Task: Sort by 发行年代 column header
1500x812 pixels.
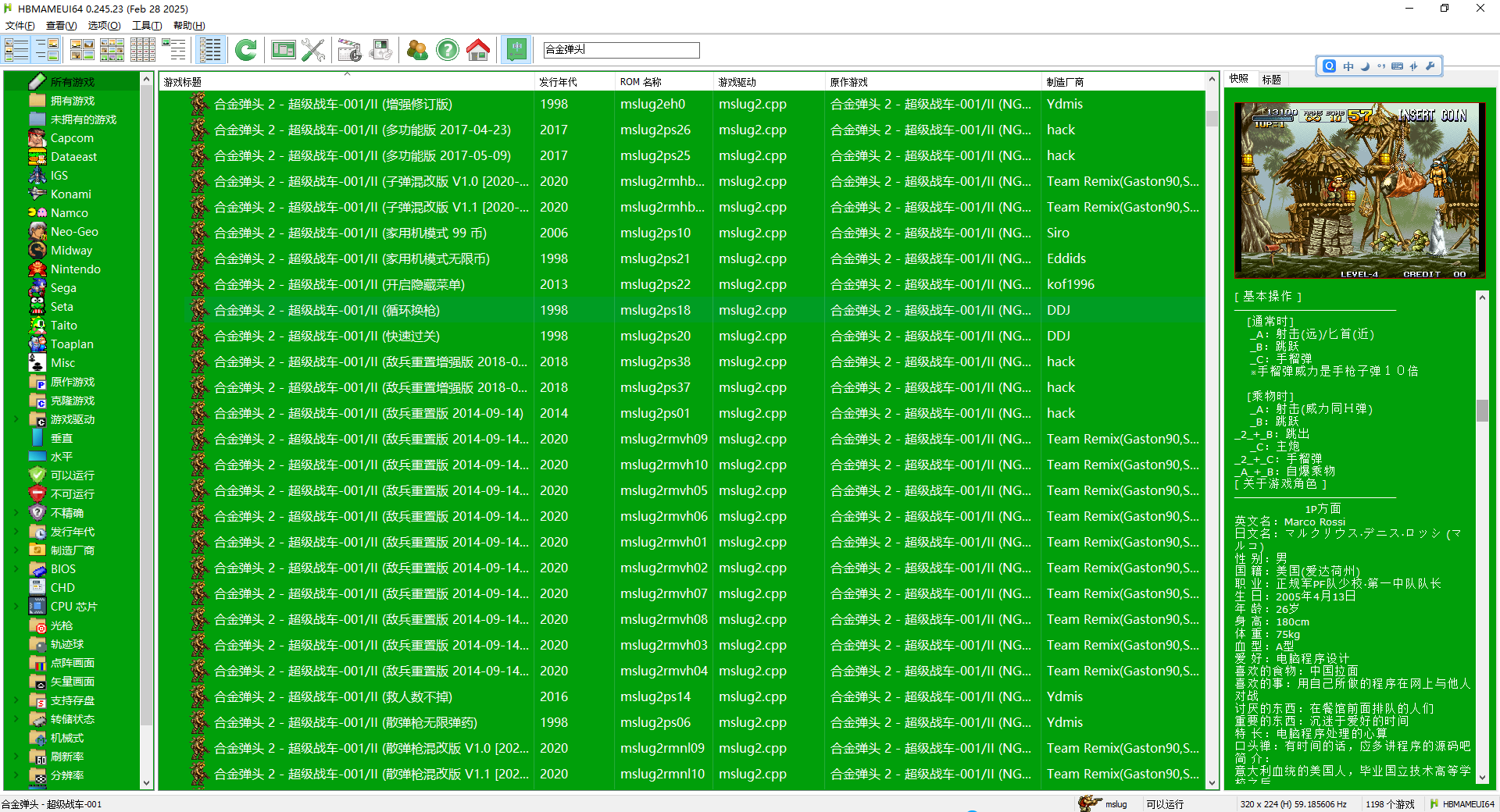Action: (x=574, y=81)
